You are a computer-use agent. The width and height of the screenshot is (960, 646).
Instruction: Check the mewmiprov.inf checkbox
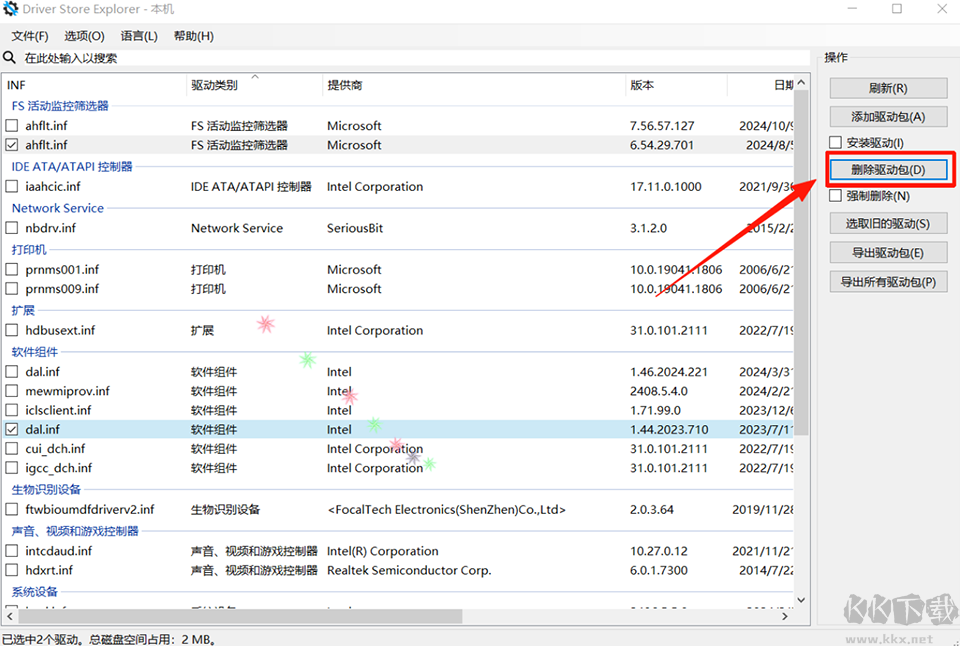(12, 391)
